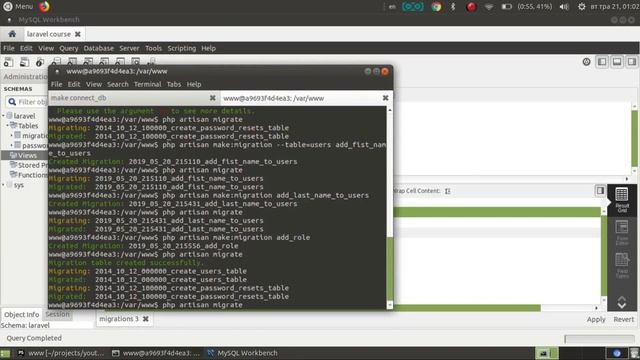This screenshot has width=640, height=360.
Task: Click the new SQL tab toolbar icon
Action: pyautogui.click(x=8, y=62)
